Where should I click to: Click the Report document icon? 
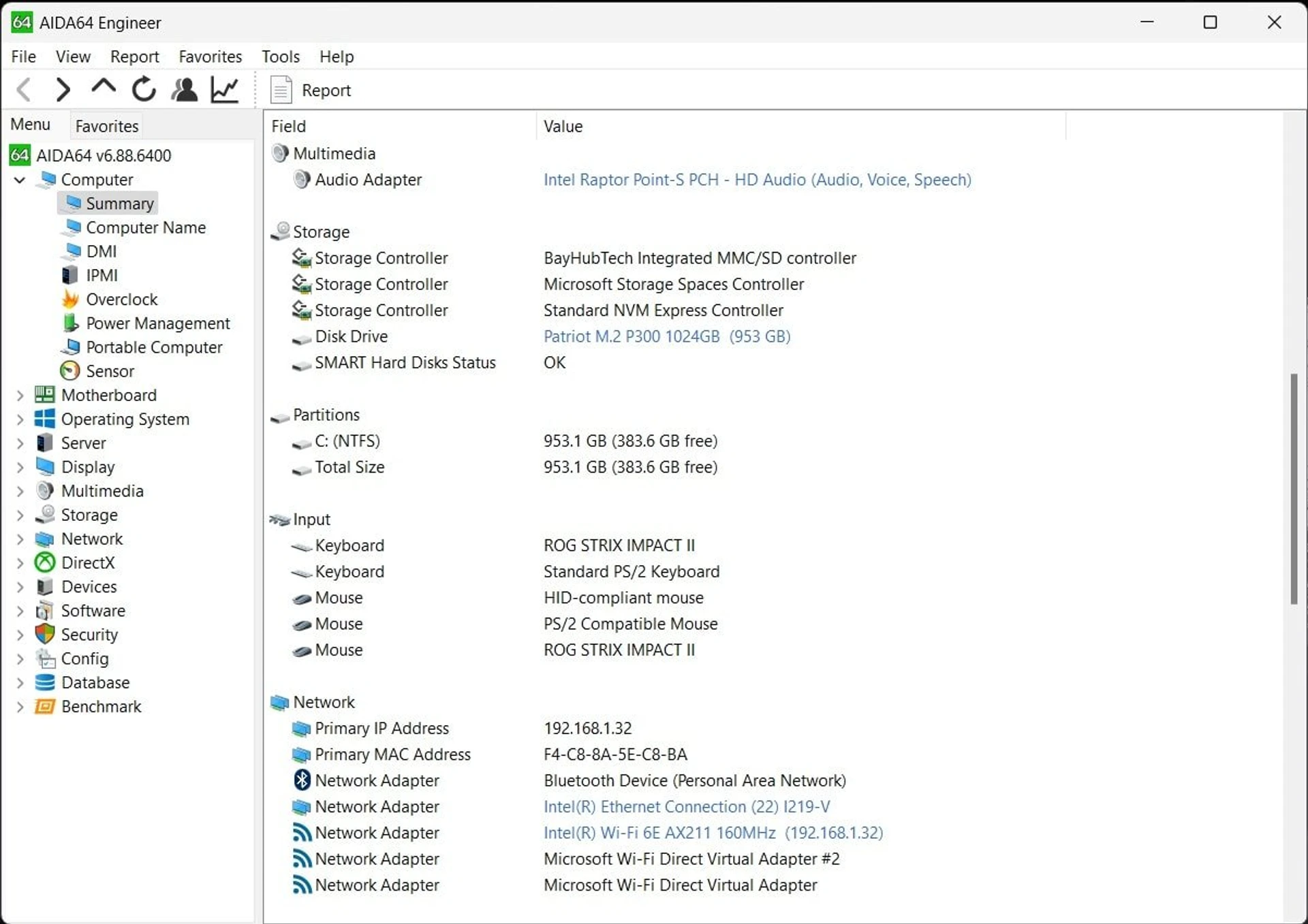tap(281, 90)
